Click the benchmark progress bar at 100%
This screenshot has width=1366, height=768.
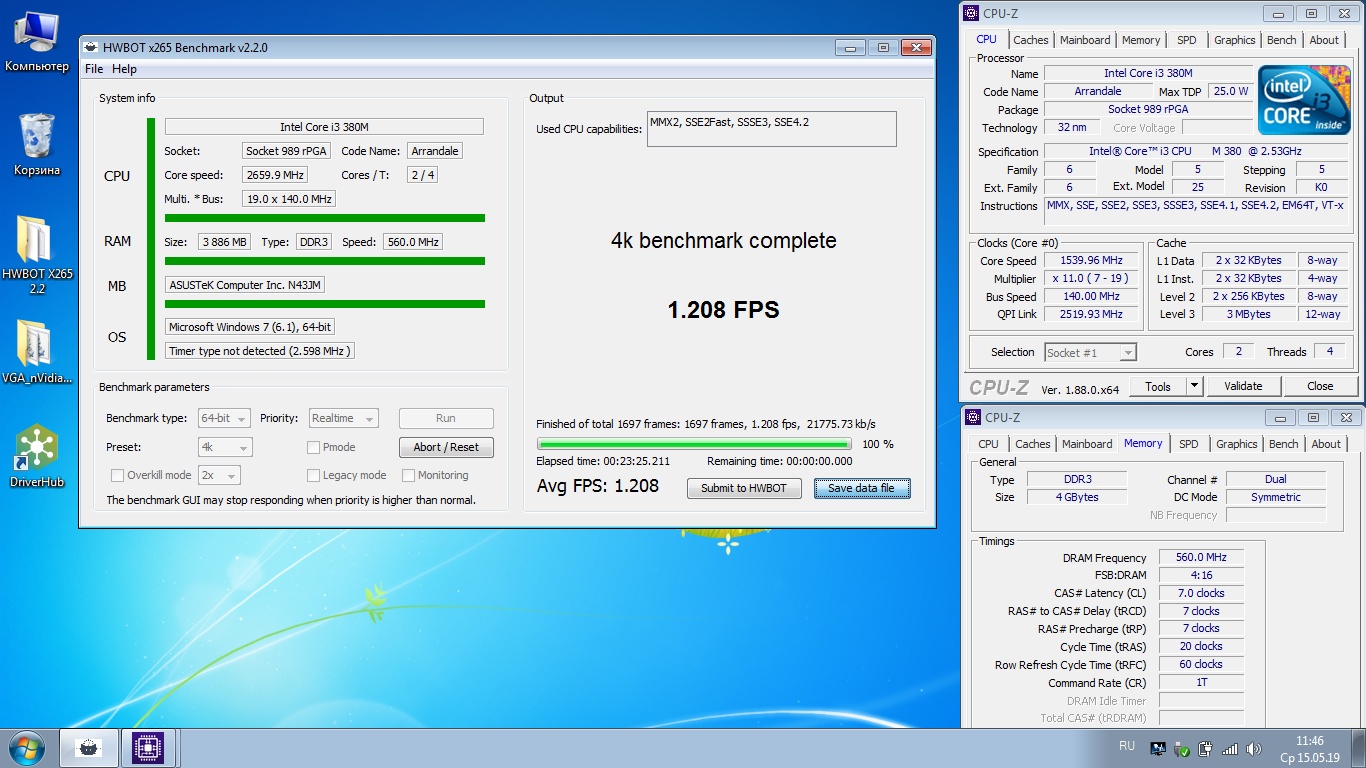694,444
